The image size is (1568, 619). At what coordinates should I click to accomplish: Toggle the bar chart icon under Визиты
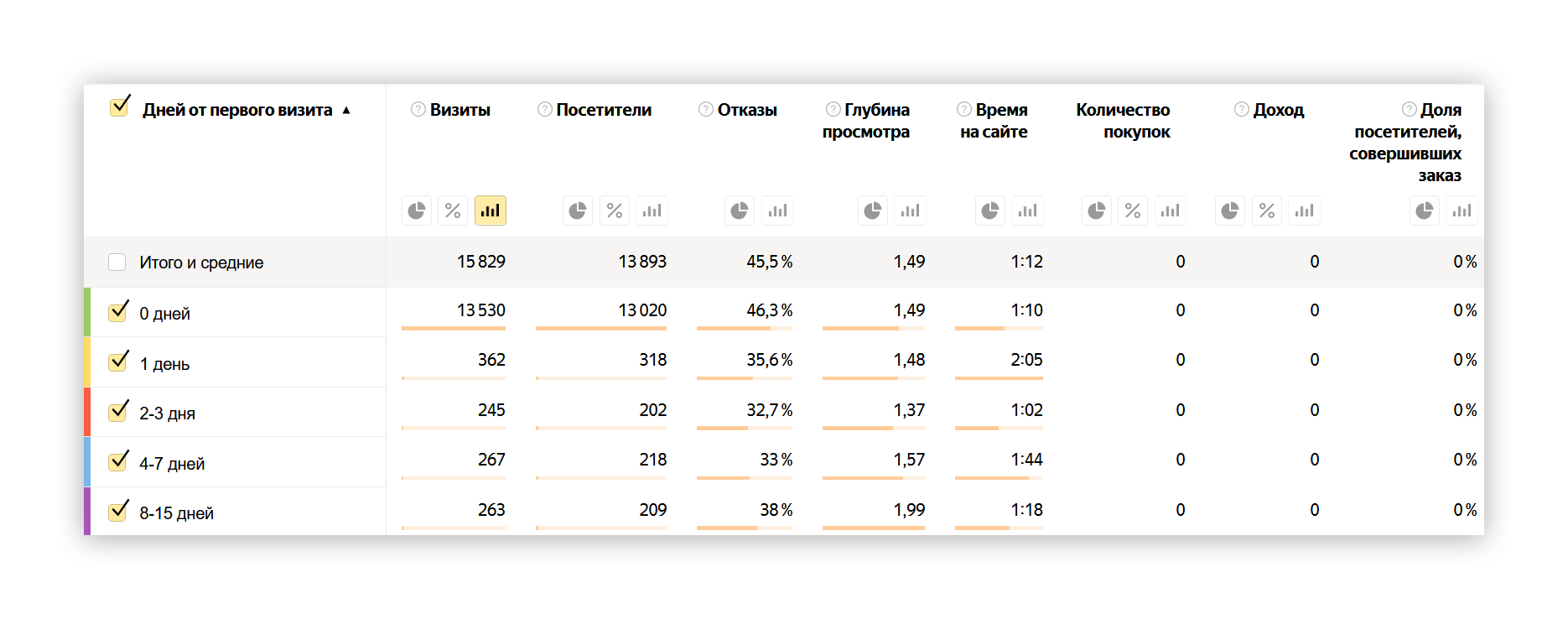coord(491,211)
